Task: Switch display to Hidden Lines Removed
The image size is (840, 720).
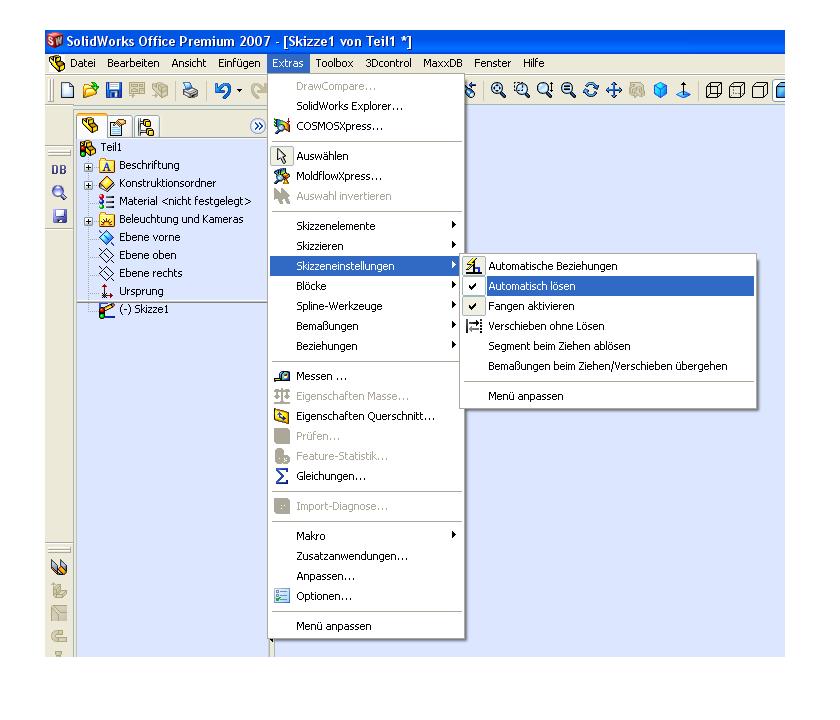Action: pos(760,90)
